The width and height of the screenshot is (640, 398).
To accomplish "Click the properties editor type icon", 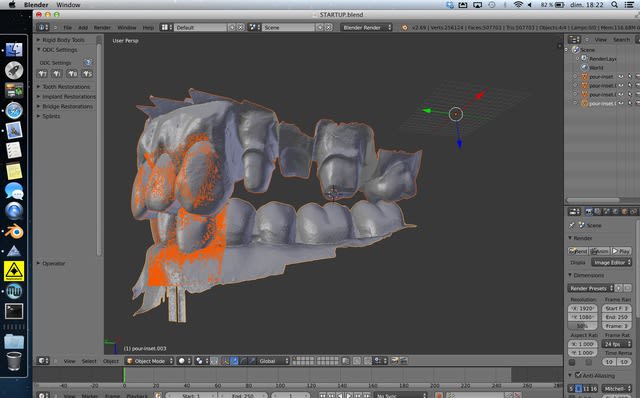I will tap(574, 211).
